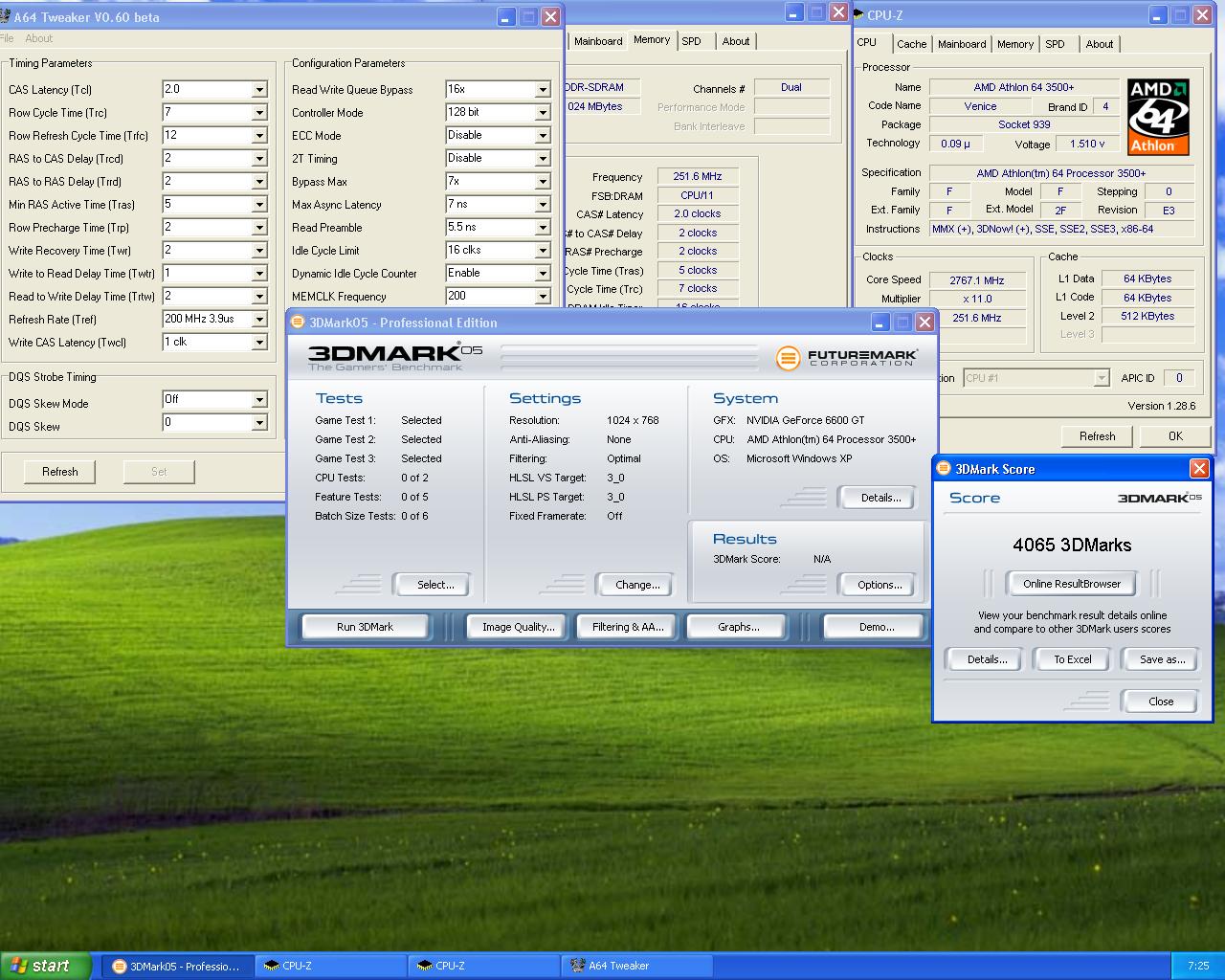Switch to the Cache tab in CPU-Z

pos(911,44)
